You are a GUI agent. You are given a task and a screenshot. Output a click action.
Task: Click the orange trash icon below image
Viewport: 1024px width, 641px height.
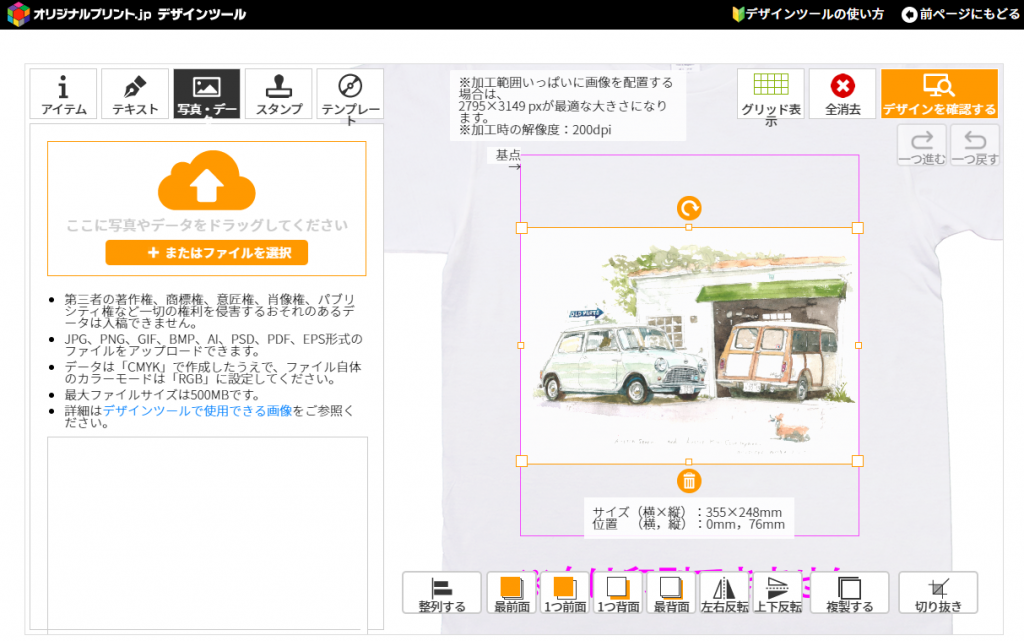689,481
